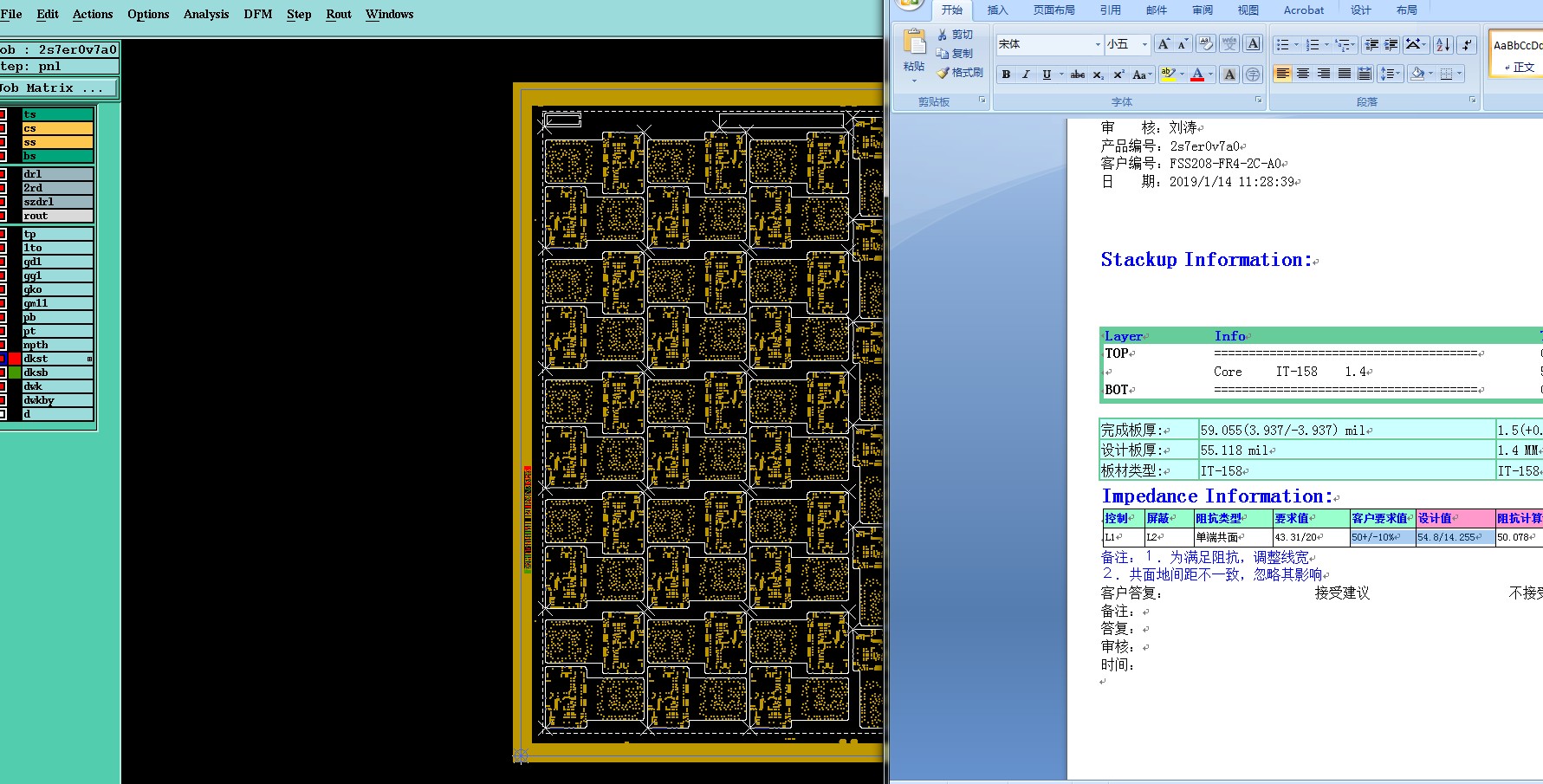The image size is (1543, 784).
Task: Toggle the checkbox for layer szdrl
Action: 3,202
